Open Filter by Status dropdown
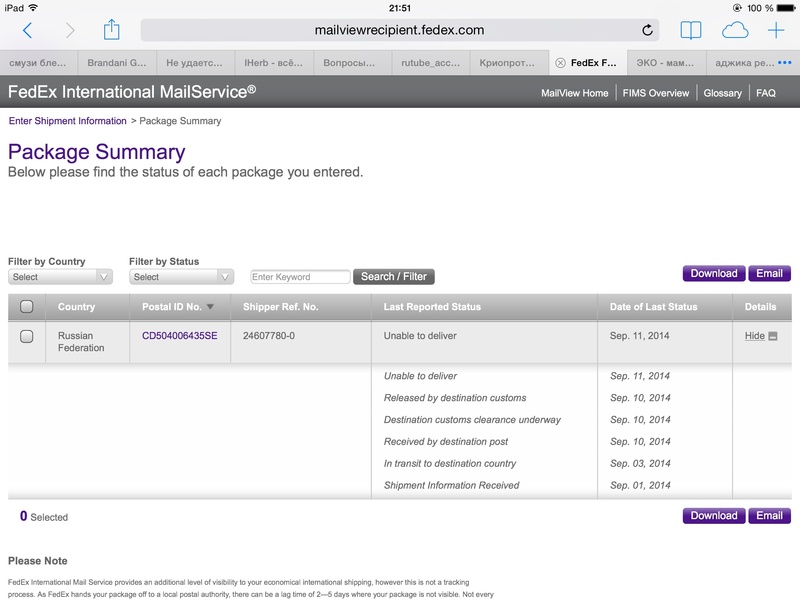The width and height of the screenshot is (800, 600). point(181,277)
